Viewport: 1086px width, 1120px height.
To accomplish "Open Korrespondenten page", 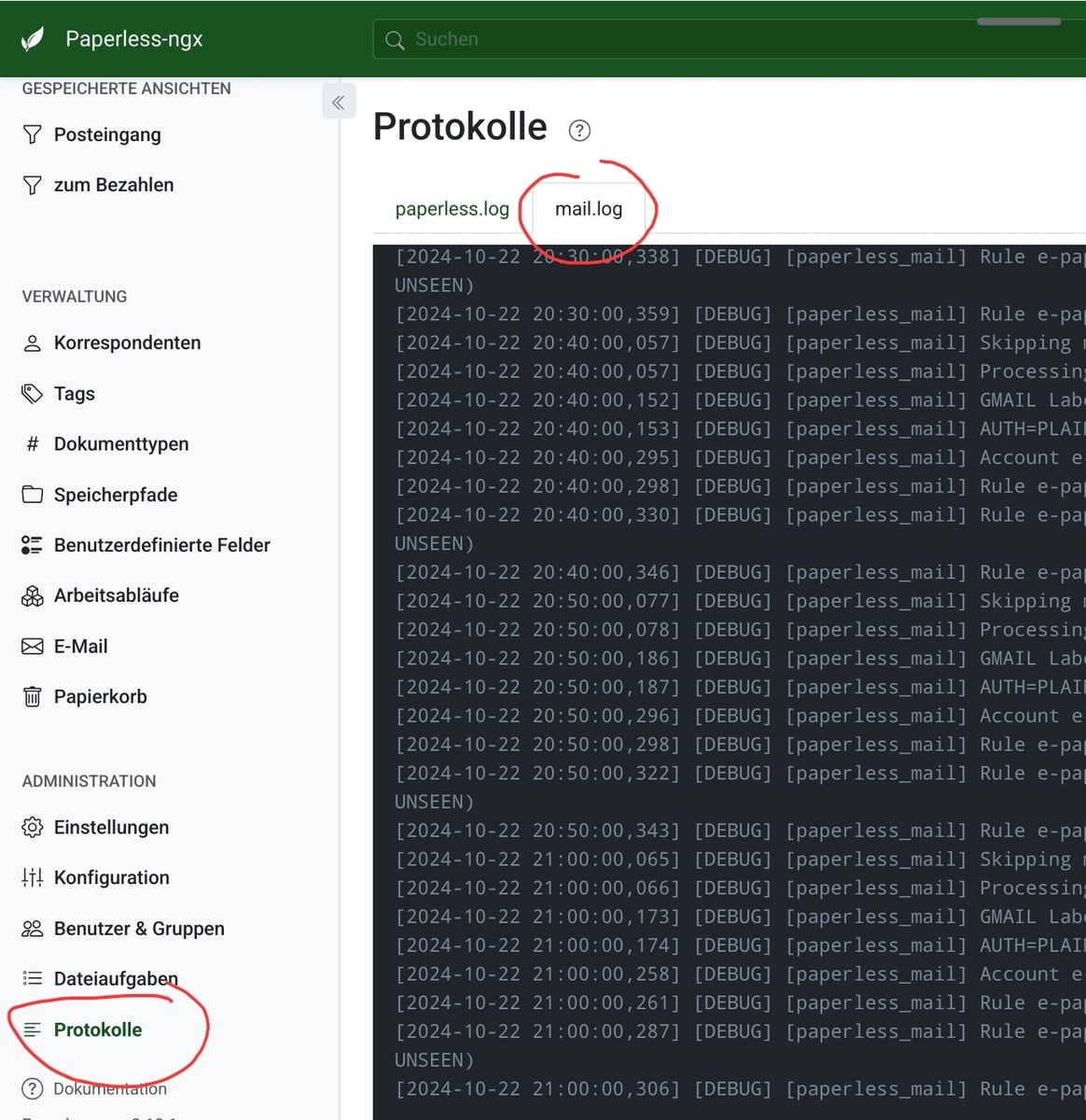I will [x=127, y=343].
